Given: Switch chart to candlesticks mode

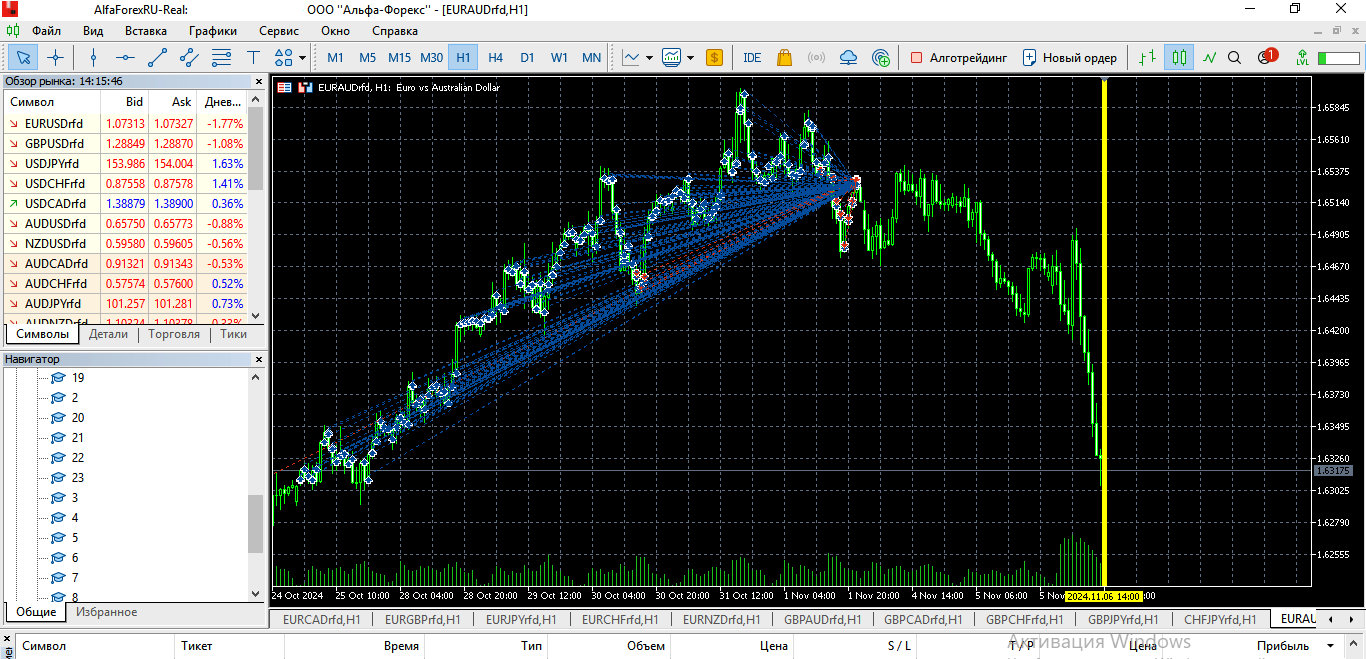Looking at the screenshot, I should [1179, 57].
